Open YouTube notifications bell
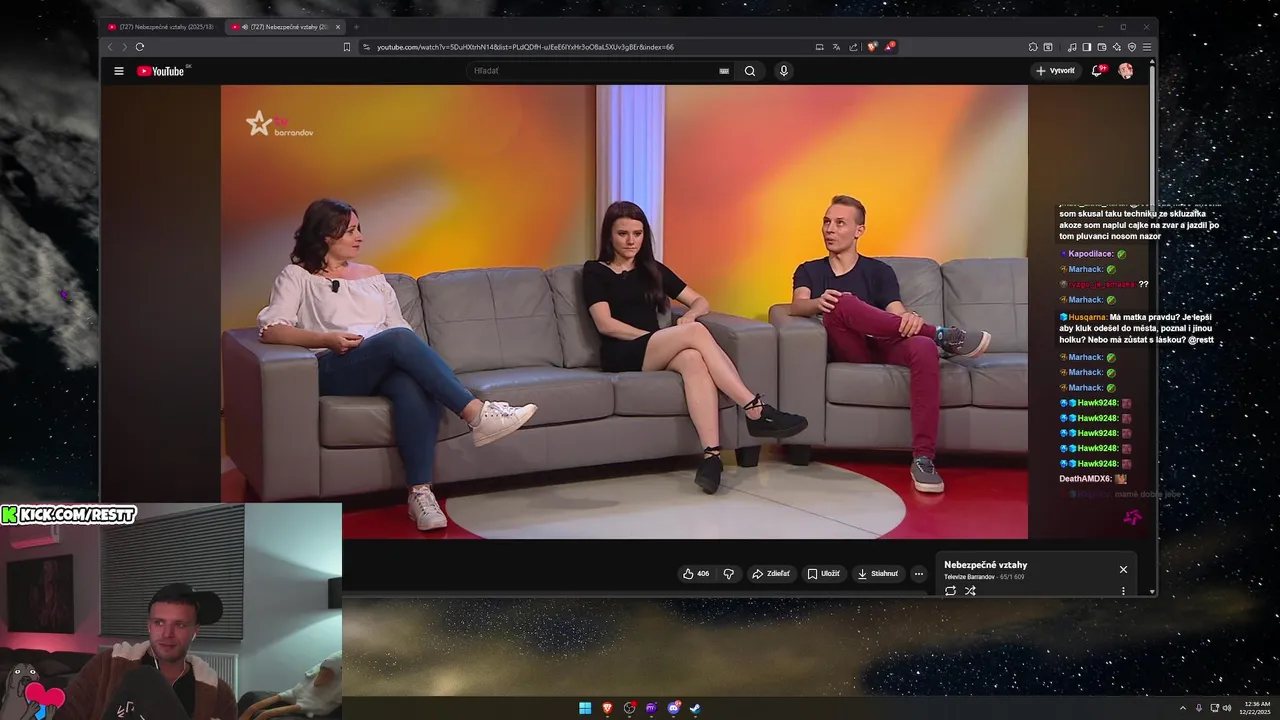This screenshot has width=1280, height=720. [1097, 71]
